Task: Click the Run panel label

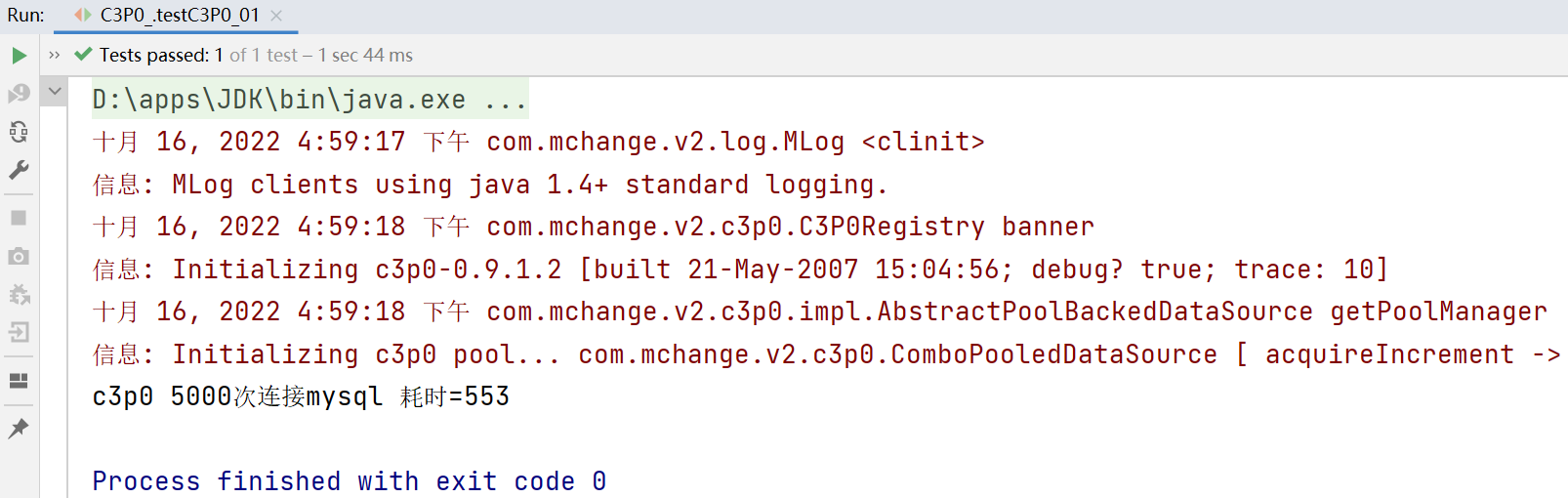Action: (25, 16)
